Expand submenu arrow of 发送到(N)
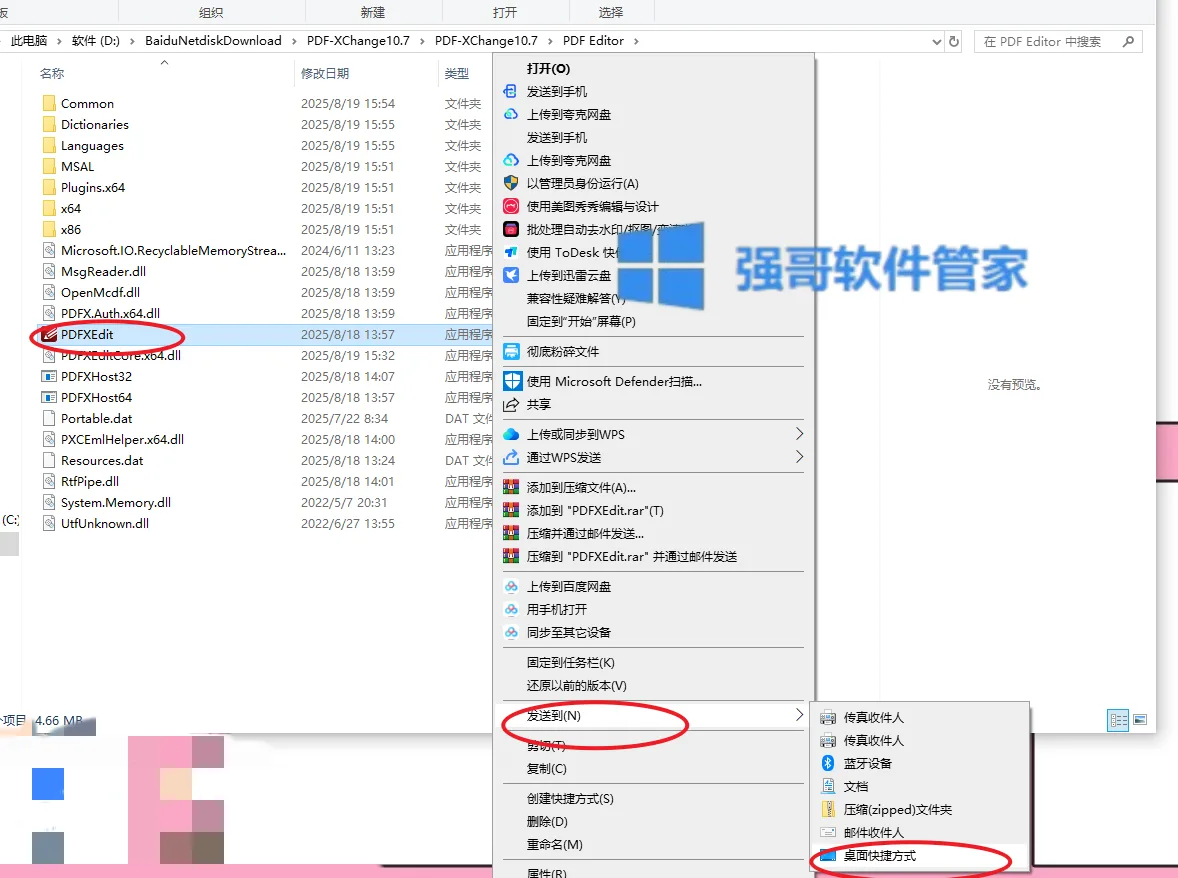 tap(799, 715)
